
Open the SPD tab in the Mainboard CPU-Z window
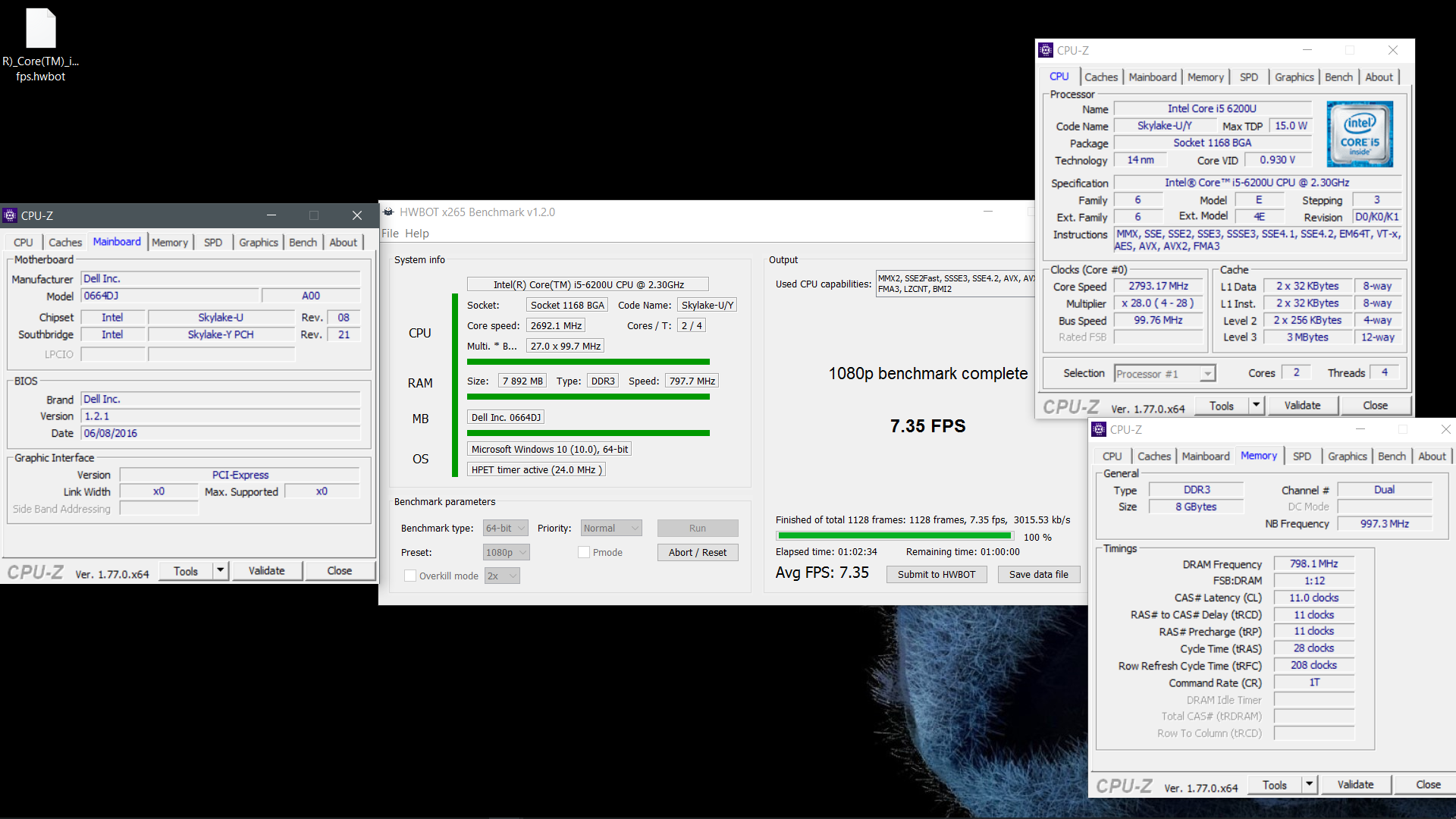coord(213,242)
